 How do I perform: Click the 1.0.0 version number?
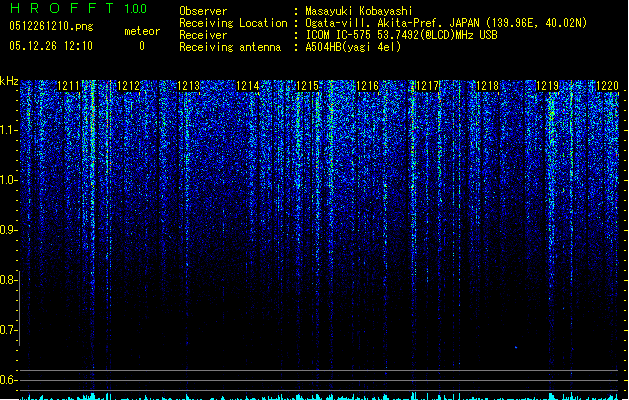click(x=136, y=8)
